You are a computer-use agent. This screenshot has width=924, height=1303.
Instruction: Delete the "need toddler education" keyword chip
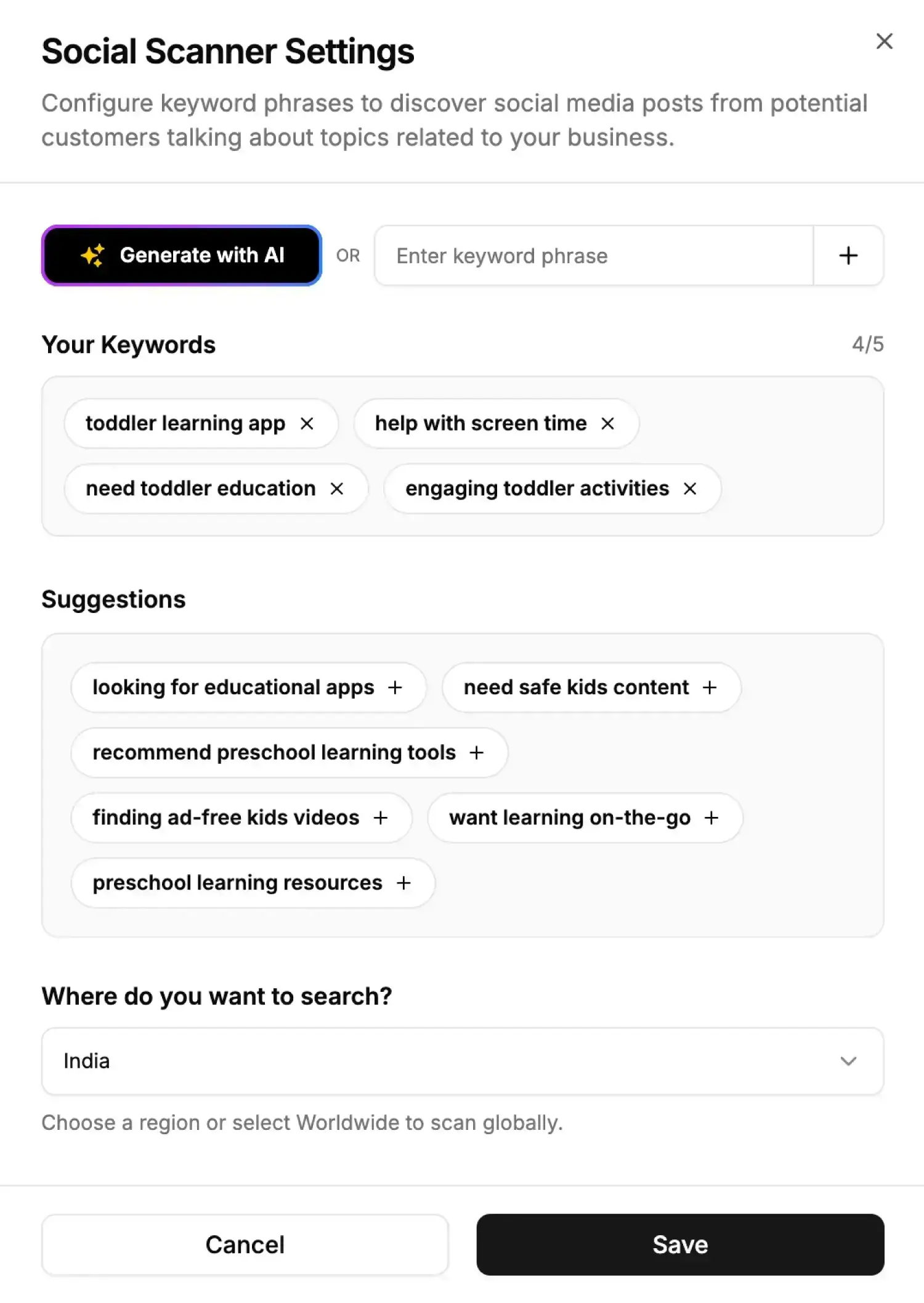pyautogui.click(x=338, y=489)
